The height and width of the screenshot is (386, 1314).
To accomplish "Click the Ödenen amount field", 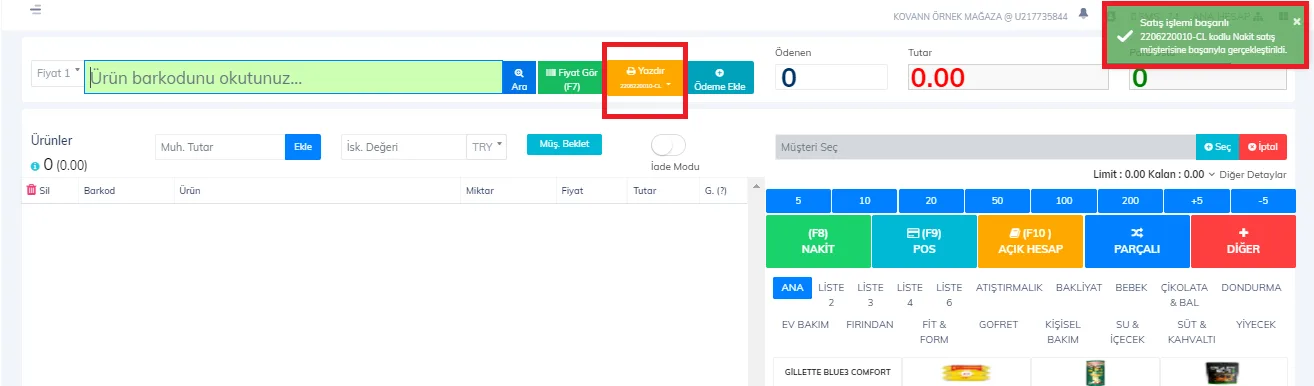I will 831,77.
